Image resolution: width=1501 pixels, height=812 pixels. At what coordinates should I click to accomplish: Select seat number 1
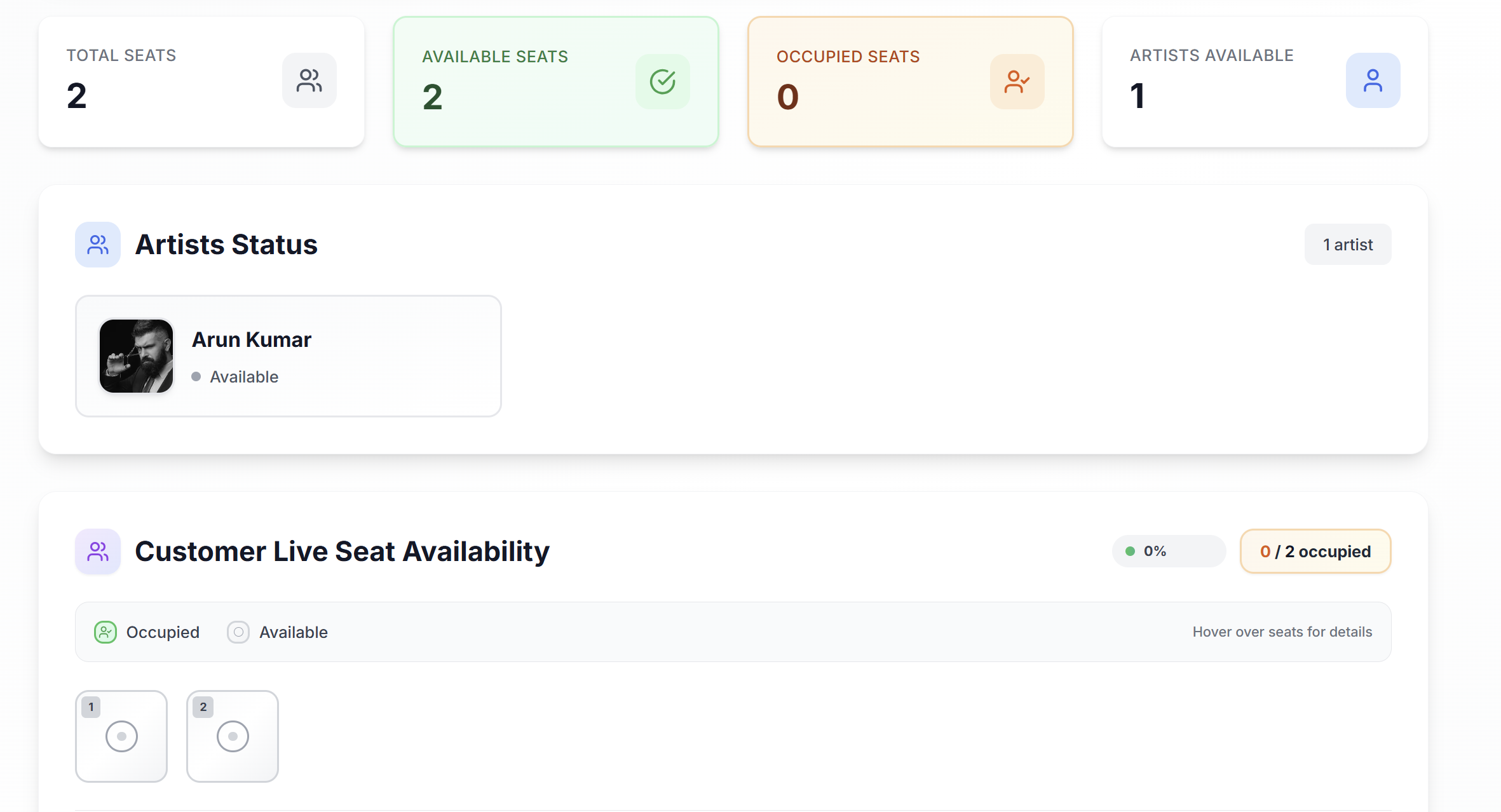point(121,736)
